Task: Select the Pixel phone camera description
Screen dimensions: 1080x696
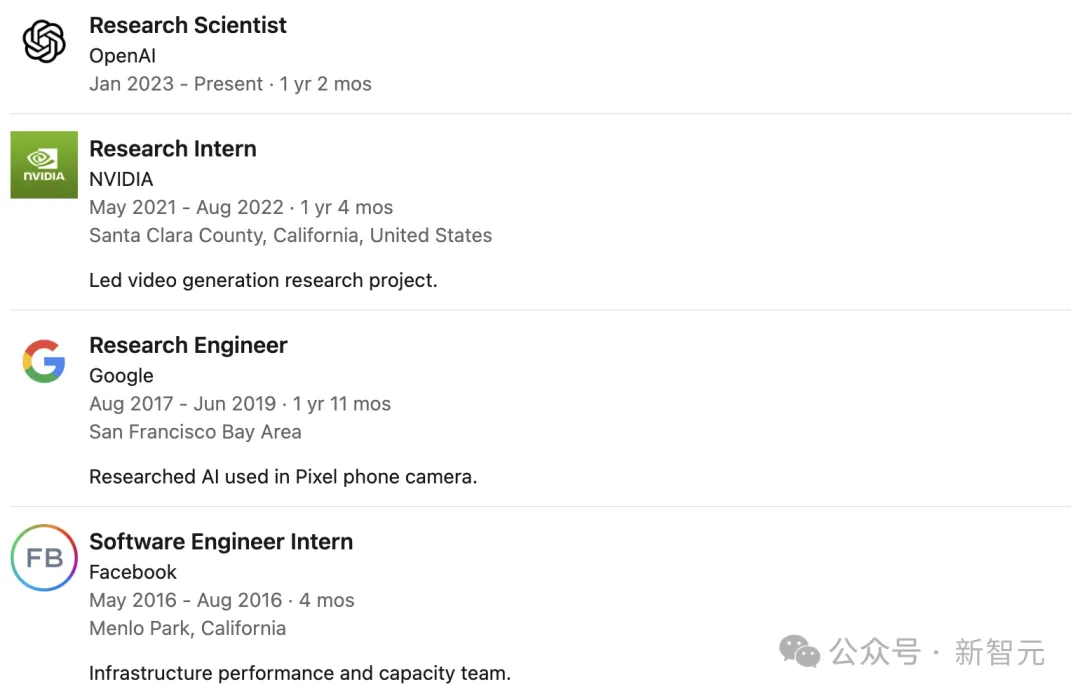Action: tap(283, 477)
